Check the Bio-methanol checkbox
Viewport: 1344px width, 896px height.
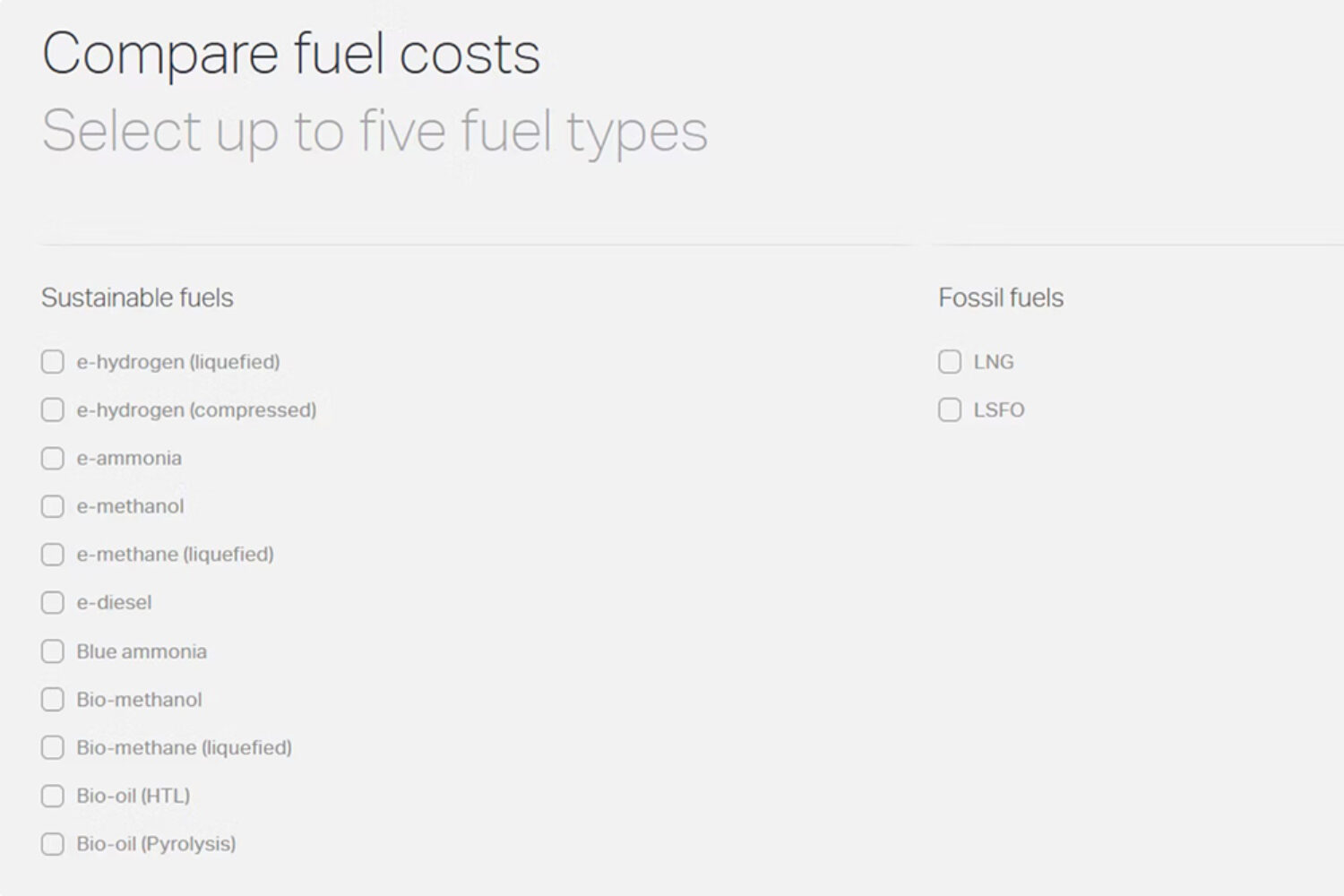(x=52, y=700)
